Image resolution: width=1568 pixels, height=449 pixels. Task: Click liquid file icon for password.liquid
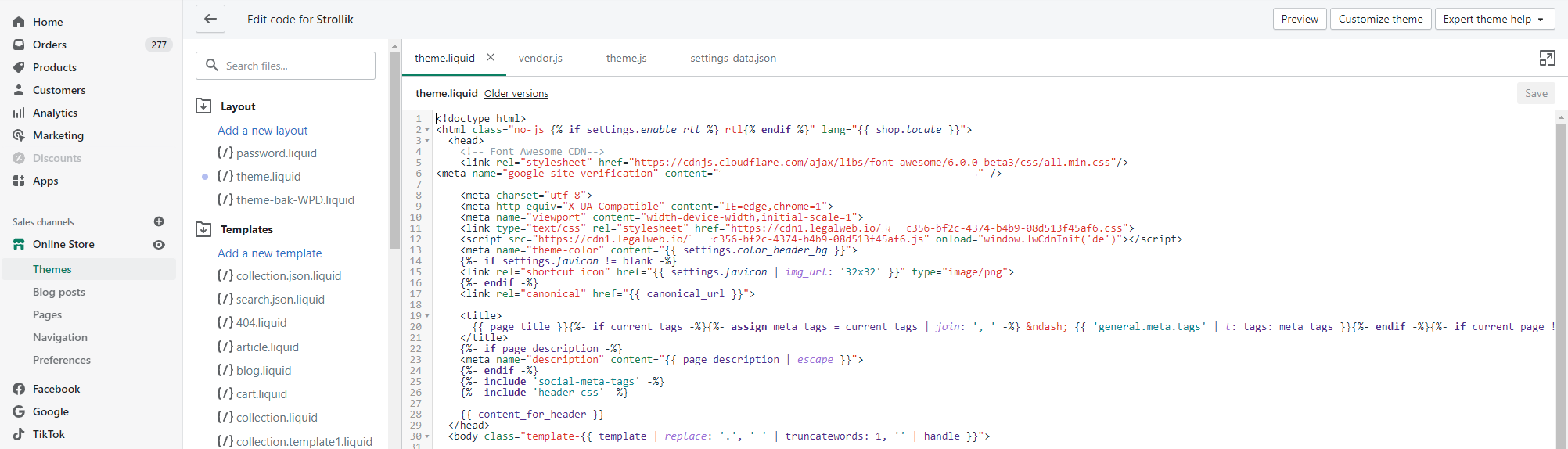tap(225, 153)
